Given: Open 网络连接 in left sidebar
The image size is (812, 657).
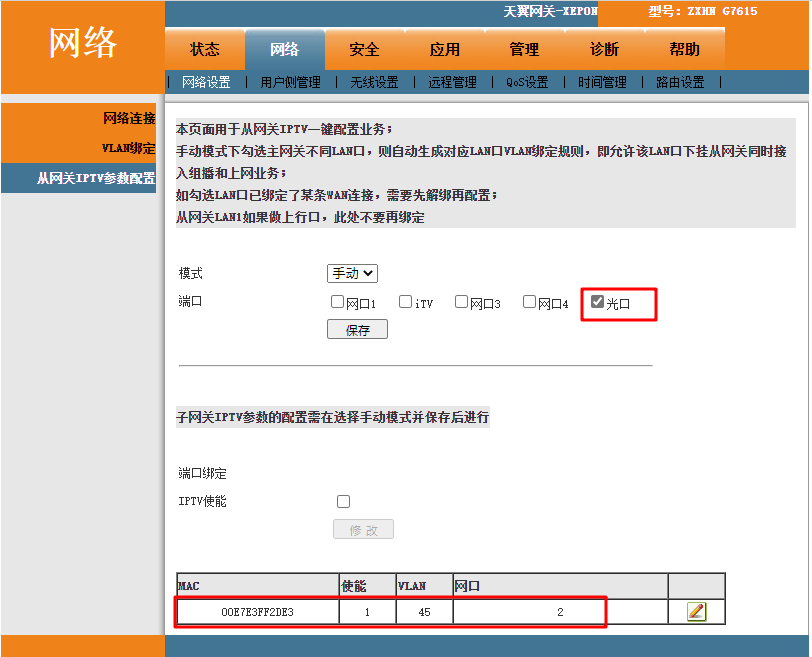Looking at the screenshot, I should (129, 118).
